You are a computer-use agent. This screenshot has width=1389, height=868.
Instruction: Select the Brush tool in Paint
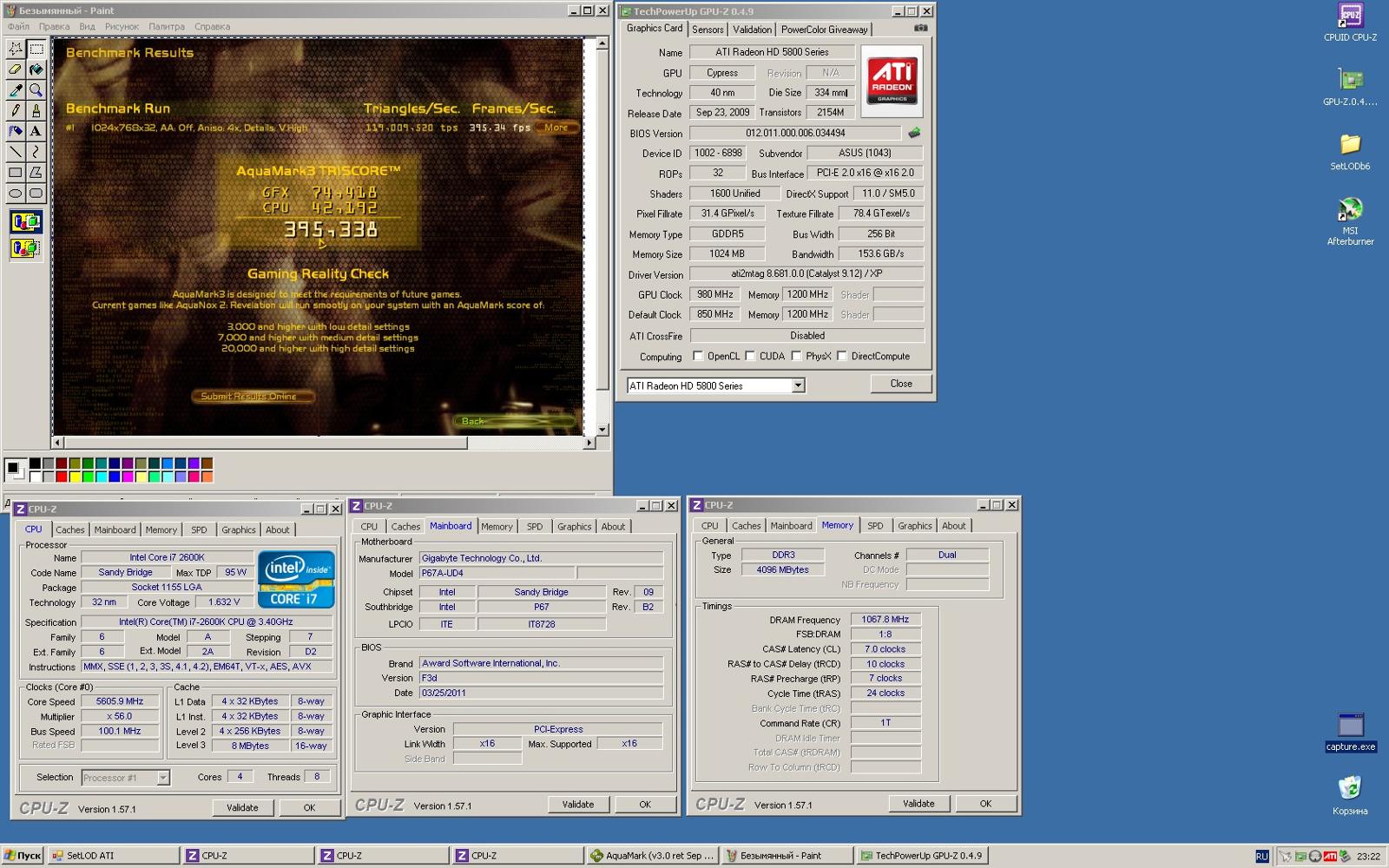click(36, 110)
